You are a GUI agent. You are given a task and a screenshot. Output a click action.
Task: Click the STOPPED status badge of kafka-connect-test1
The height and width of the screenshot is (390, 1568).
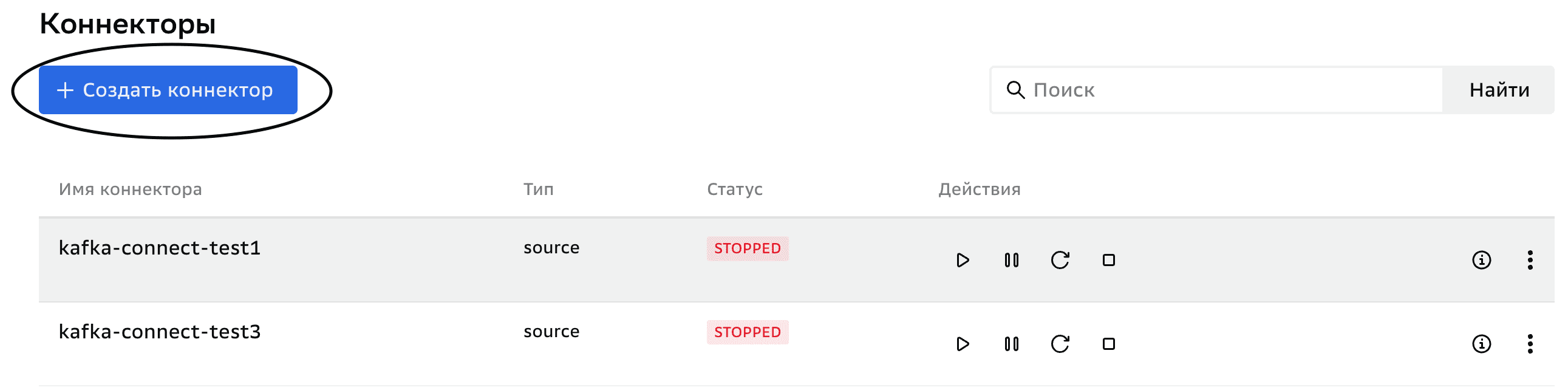[747, 248]
